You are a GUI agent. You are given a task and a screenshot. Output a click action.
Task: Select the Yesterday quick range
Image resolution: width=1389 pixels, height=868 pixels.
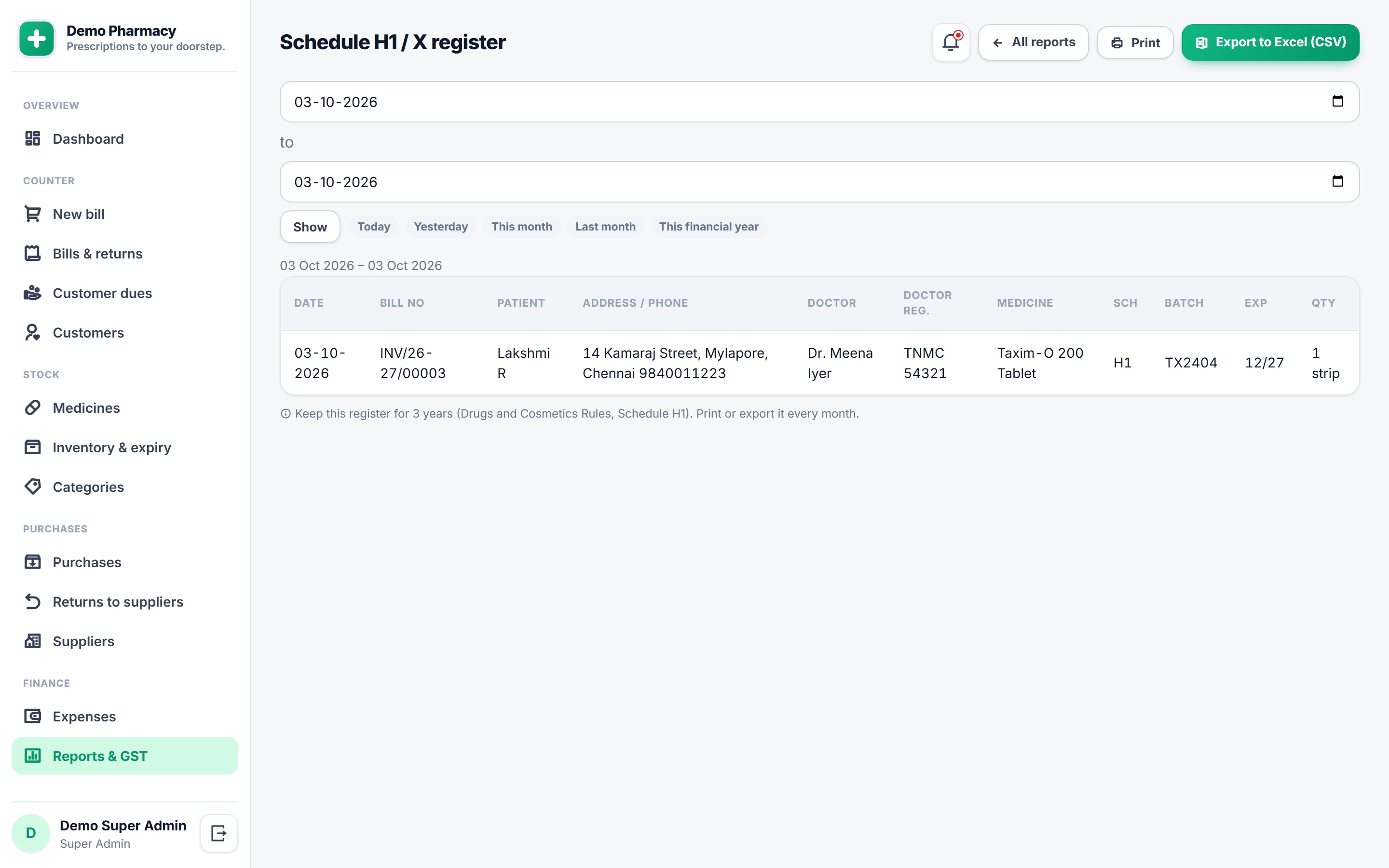[x=441, y=227]
